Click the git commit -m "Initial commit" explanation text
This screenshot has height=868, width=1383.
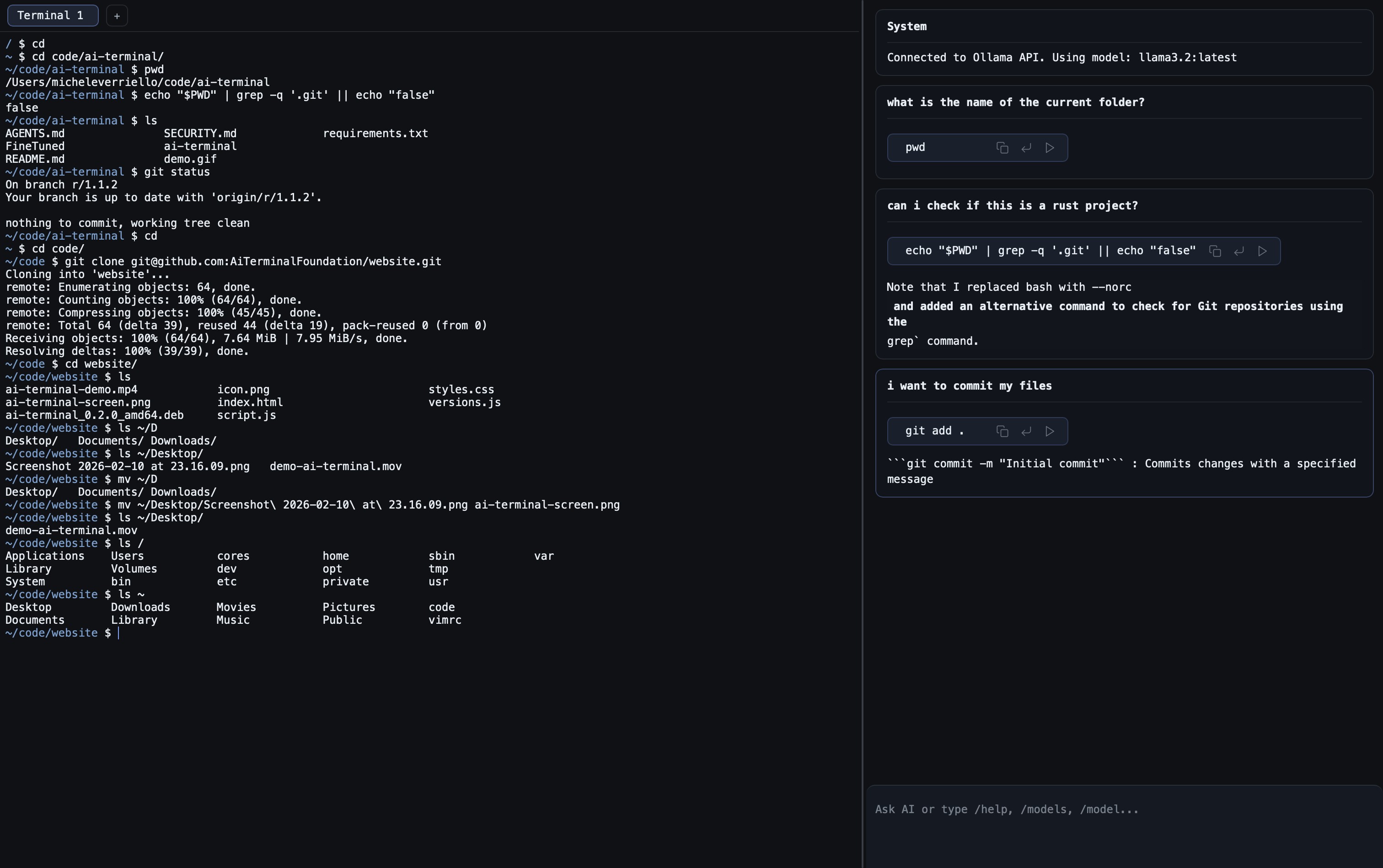[1121, 472]
